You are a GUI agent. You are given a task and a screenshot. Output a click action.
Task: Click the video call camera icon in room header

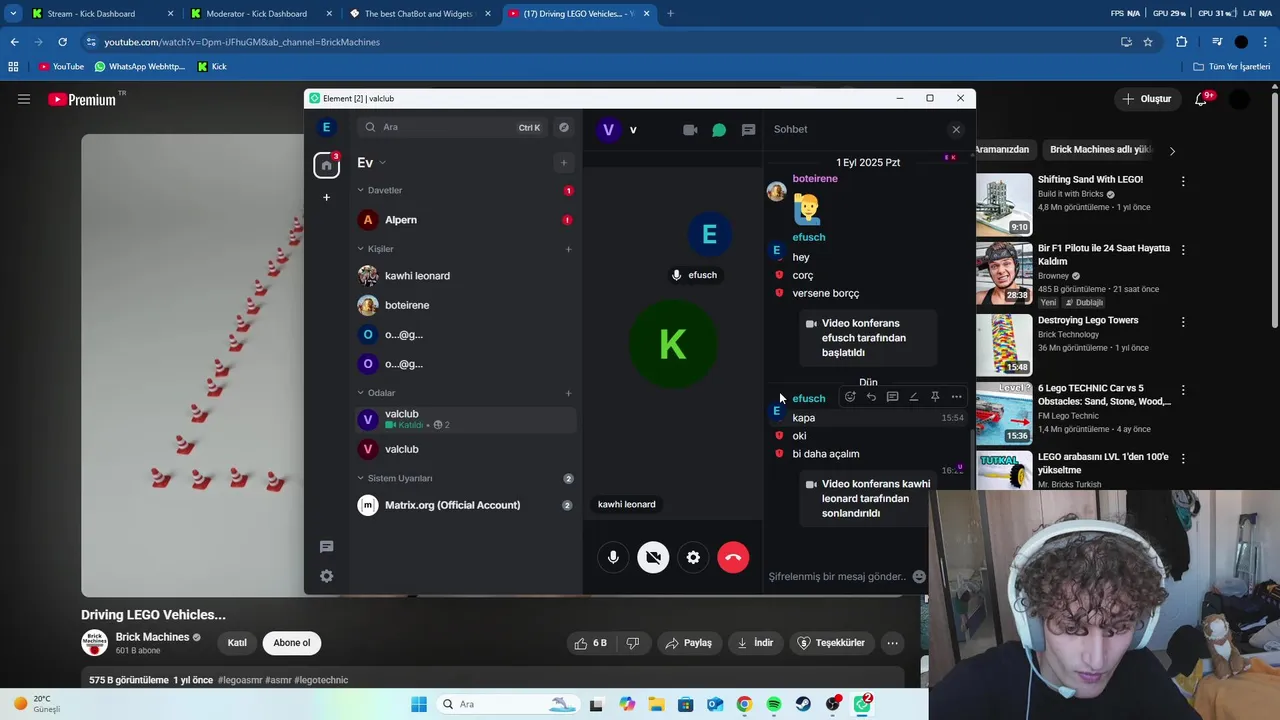690,130
